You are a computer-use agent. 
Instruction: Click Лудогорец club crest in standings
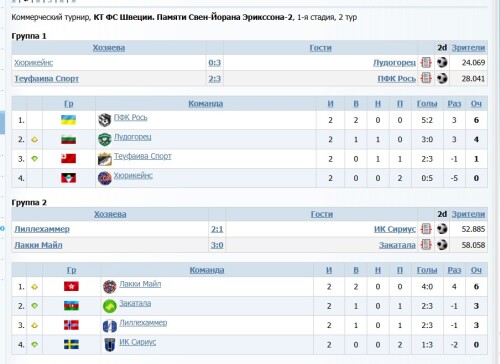[105, 139]
